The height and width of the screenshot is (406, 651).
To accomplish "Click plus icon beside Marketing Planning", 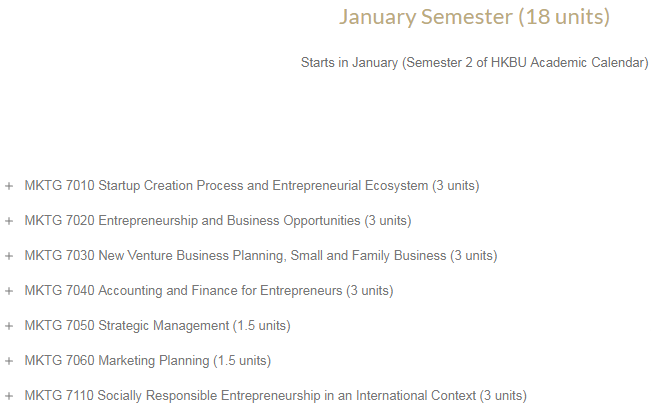I will [9, 361].
